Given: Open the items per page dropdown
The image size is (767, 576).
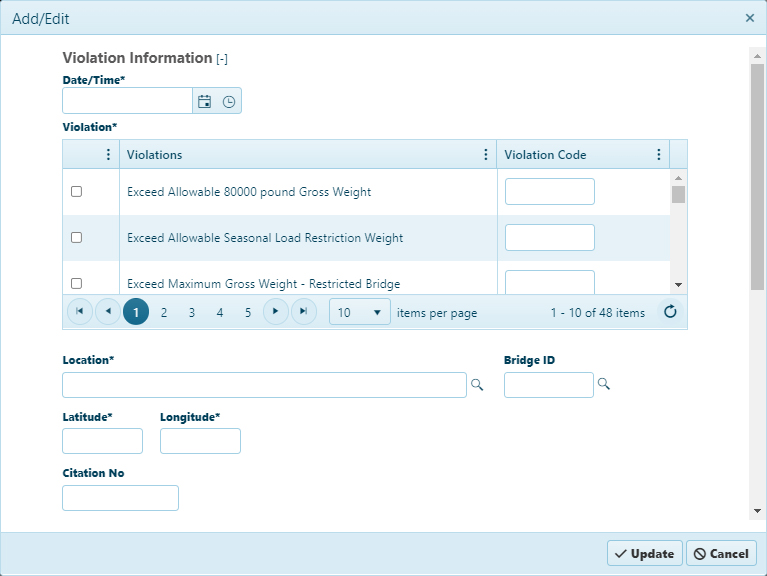Looking at the screenshot, I should (360, 312).
